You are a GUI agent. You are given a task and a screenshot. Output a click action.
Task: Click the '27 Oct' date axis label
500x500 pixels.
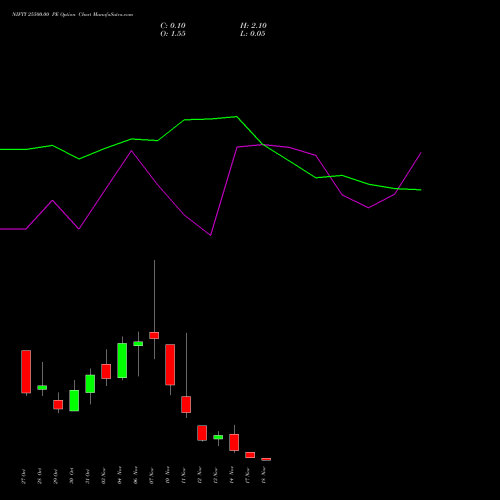pos(23,476)
